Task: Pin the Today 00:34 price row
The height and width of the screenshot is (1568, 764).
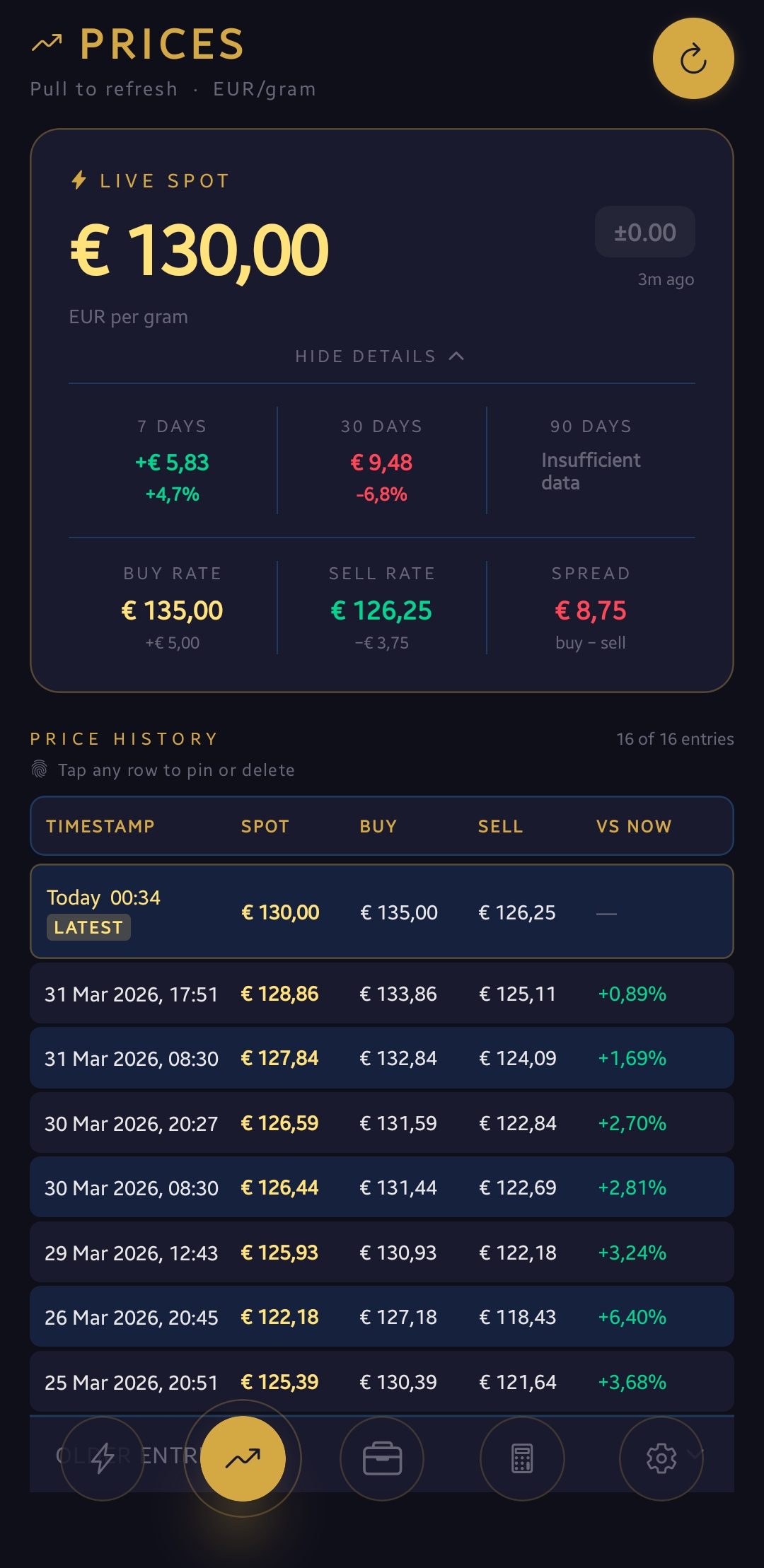Action: [x=382, y=912]
